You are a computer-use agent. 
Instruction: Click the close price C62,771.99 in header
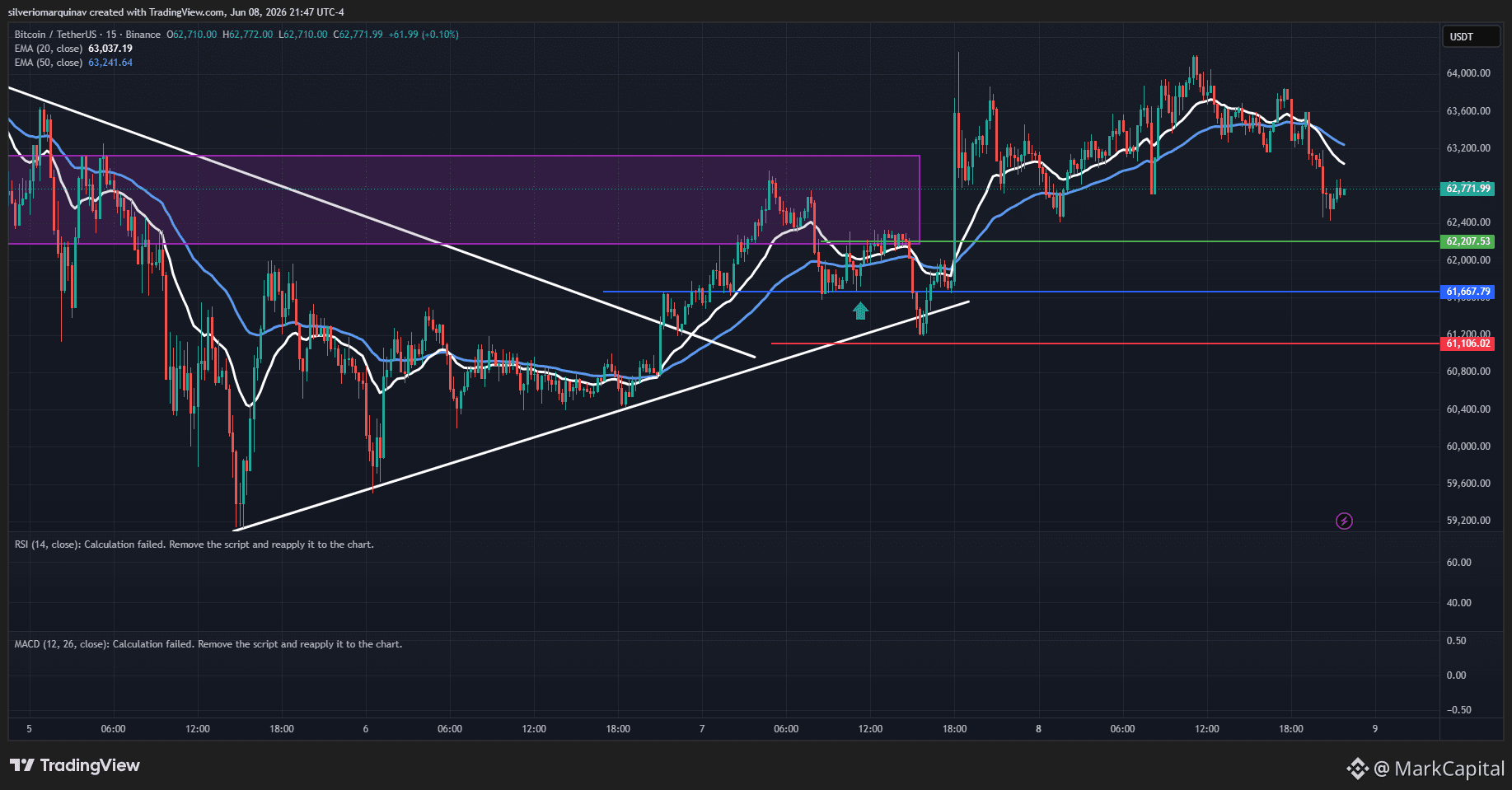[358, 35]
